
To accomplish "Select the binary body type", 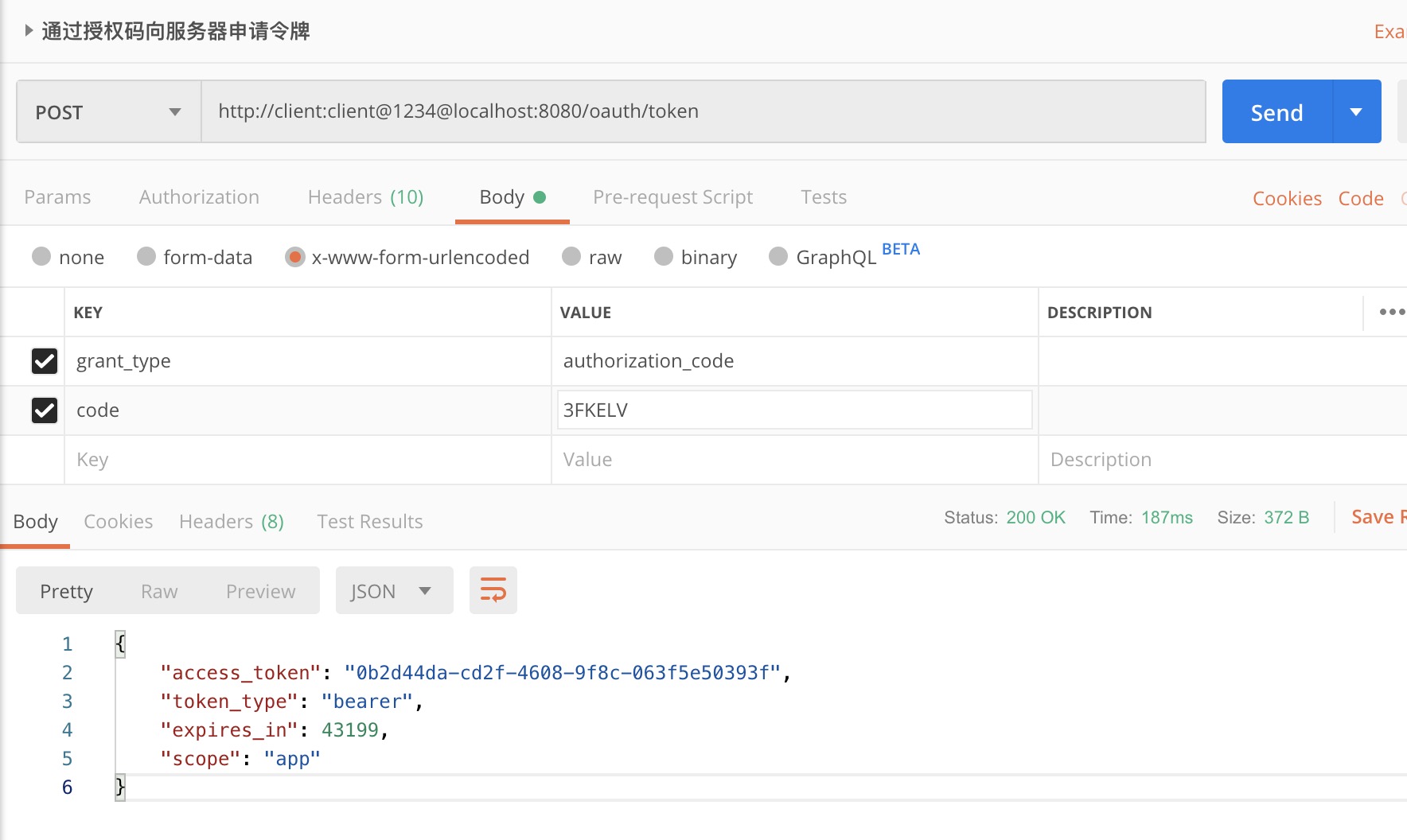I will pyautogui.click(x=696, y=257).
